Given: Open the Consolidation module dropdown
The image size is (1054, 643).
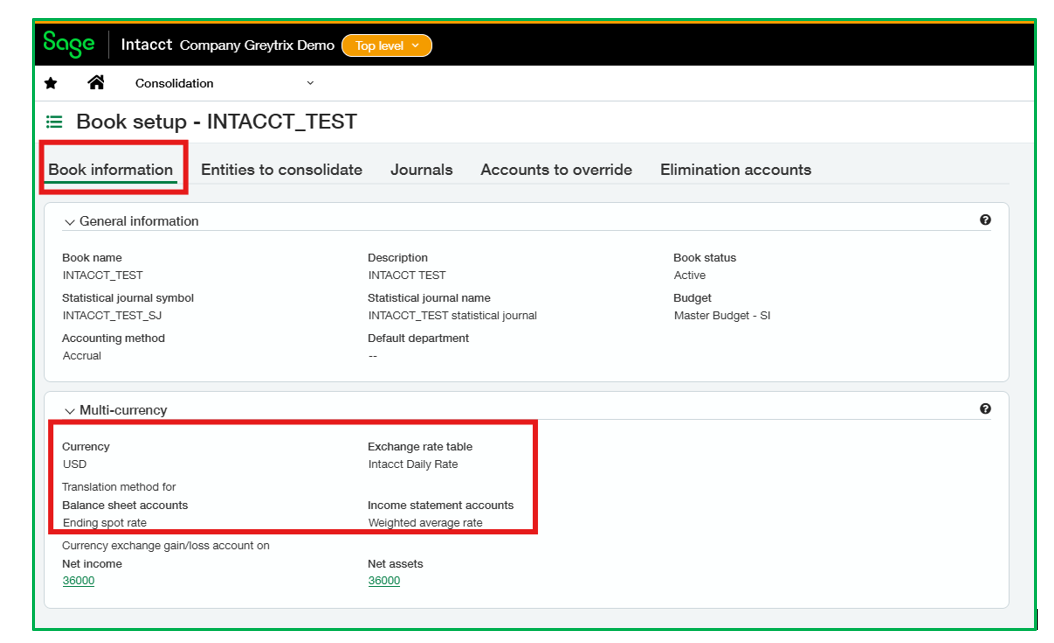Looking at the screenshot, I should 225,83.
